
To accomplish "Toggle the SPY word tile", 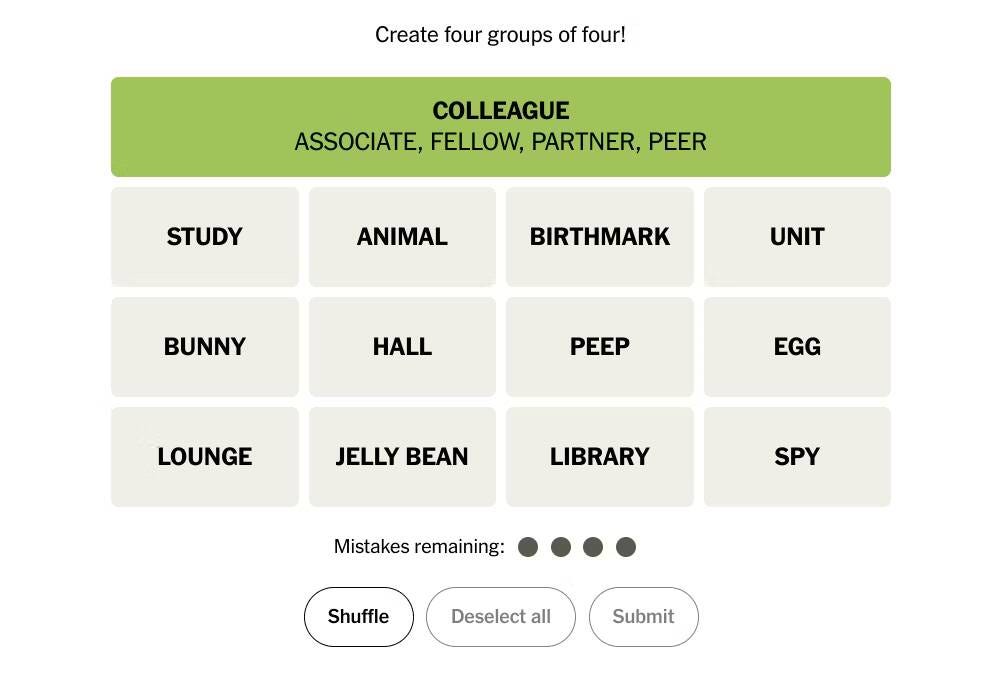I will (797, 457).
